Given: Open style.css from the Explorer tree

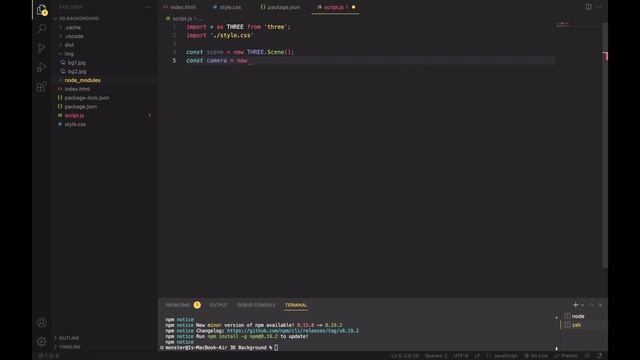Looking at the screenshot, I should pos(75,124).
